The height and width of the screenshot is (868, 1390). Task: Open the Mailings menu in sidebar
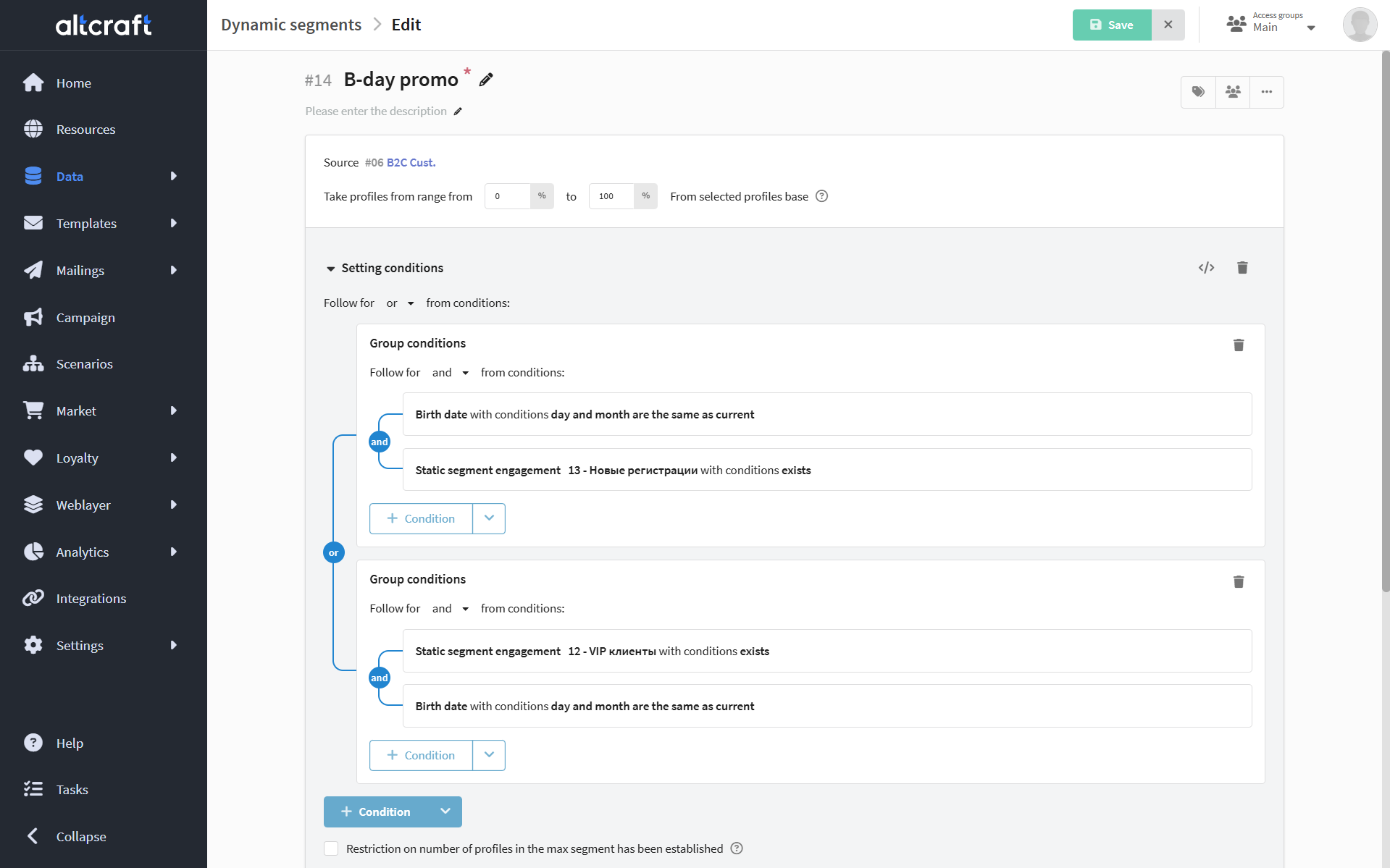point(80,270)
